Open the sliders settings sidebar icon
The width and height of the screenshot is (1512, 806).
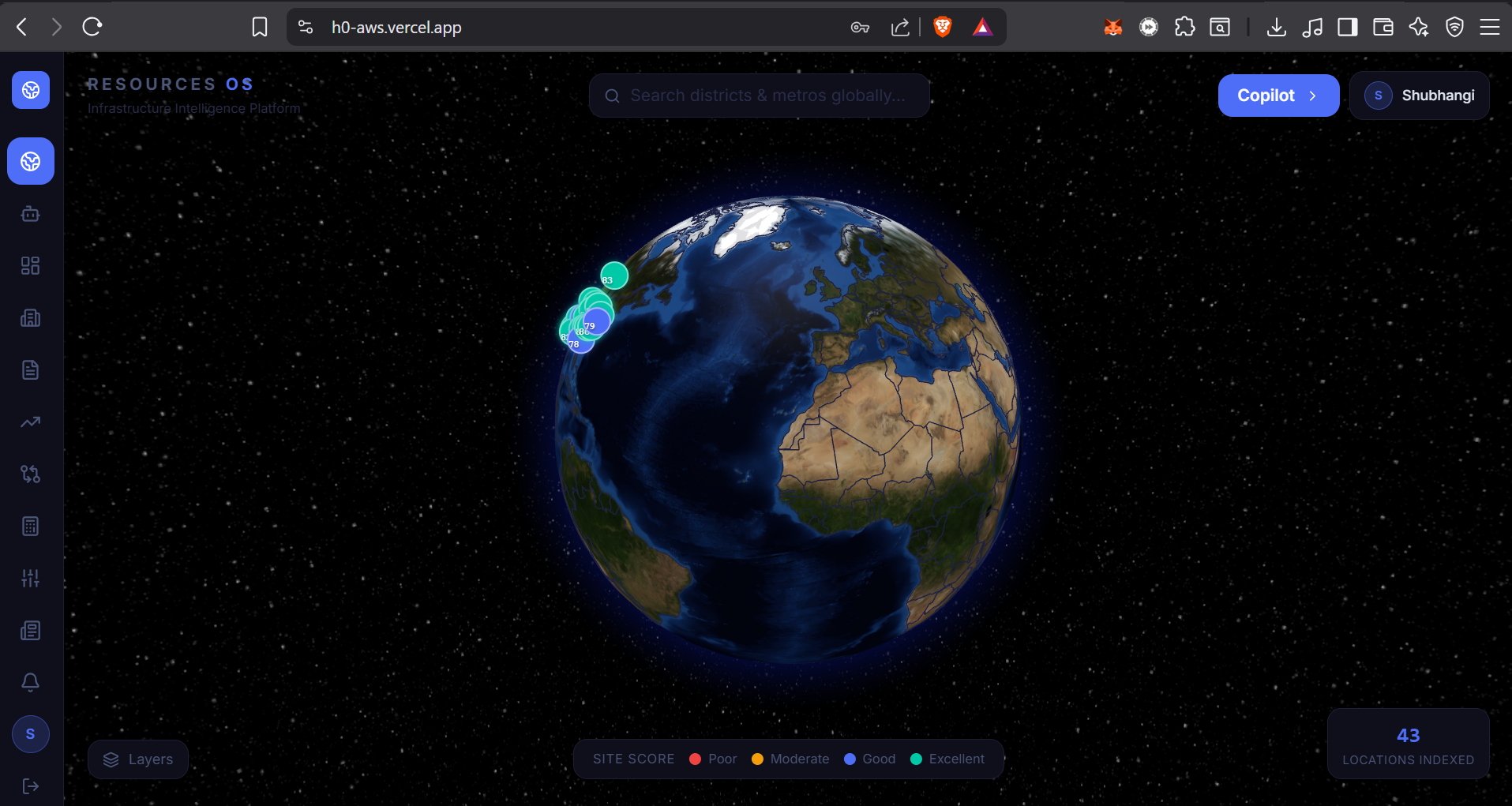(x=30, y=579)
